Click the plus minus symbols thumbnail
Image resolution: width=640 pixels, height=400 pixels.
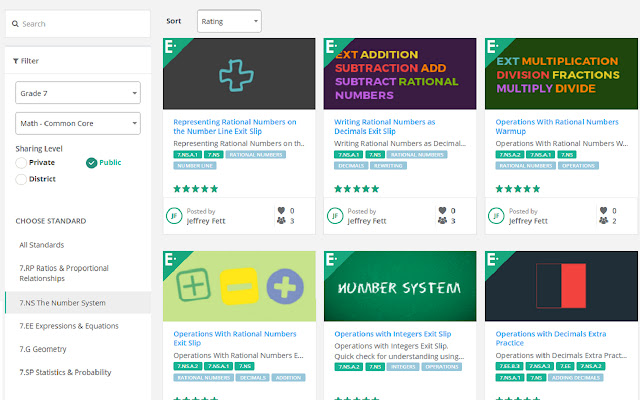[x=239, y=286]
